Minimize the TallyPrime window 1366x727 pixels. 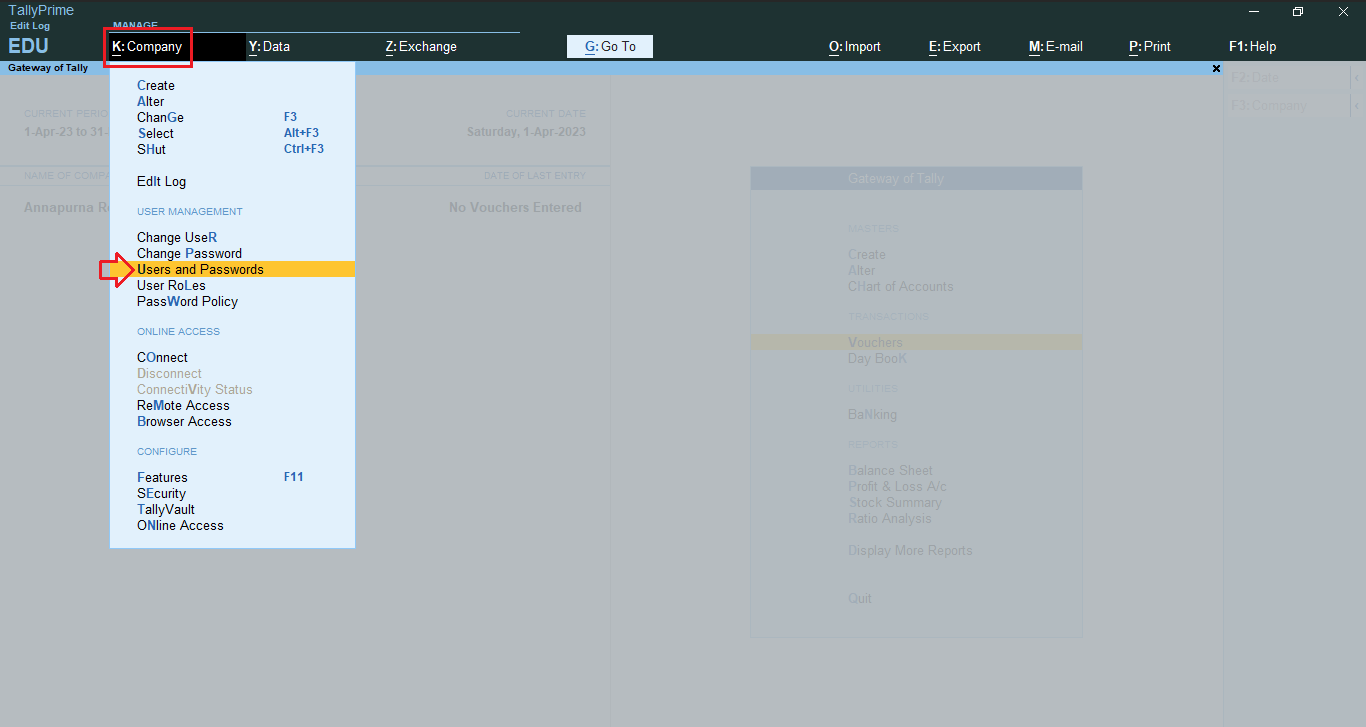1253,12
